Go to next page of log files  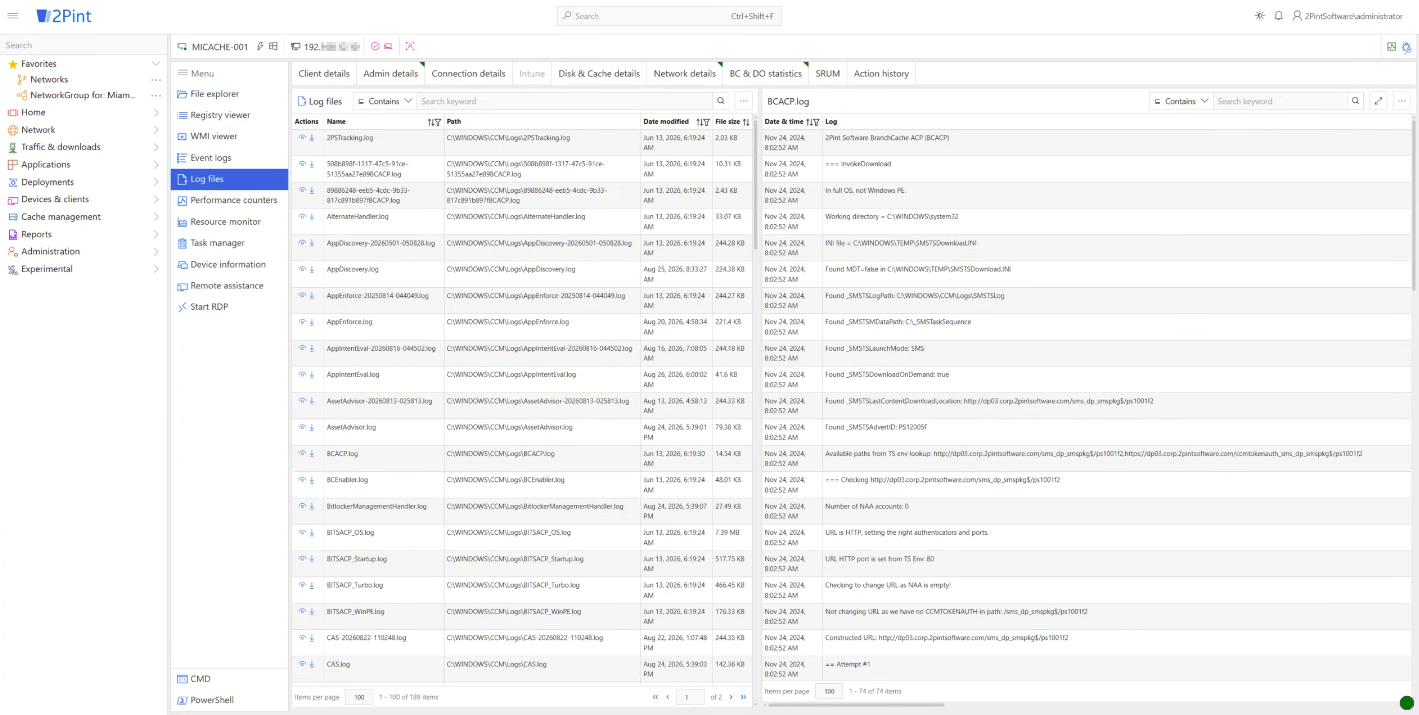pyautogui.click(x=731, y=697)
